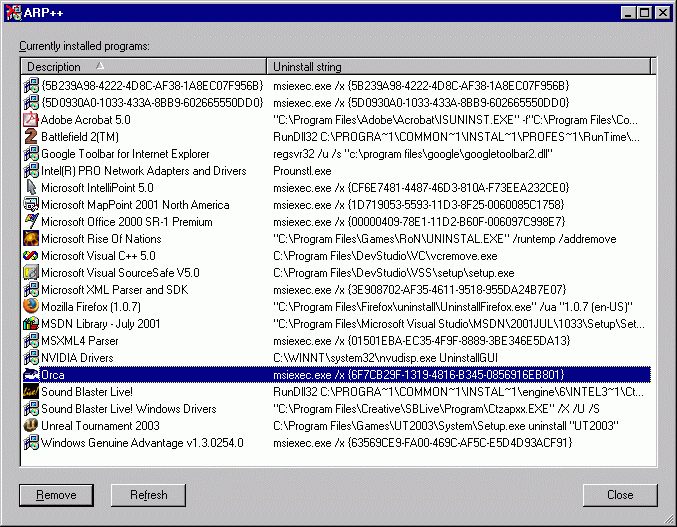This screenshot has height=527, width=677.
Task: Select the MSXML4 Parser name
Action: (x=79, y=341)
